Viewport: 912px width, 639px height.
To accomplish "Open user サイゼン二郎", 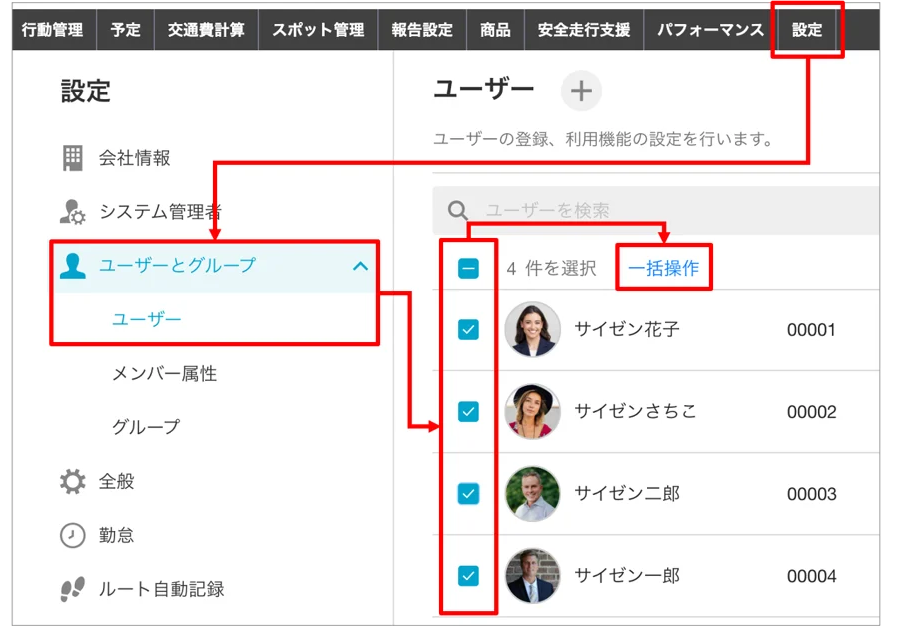I will click(627, 494).
